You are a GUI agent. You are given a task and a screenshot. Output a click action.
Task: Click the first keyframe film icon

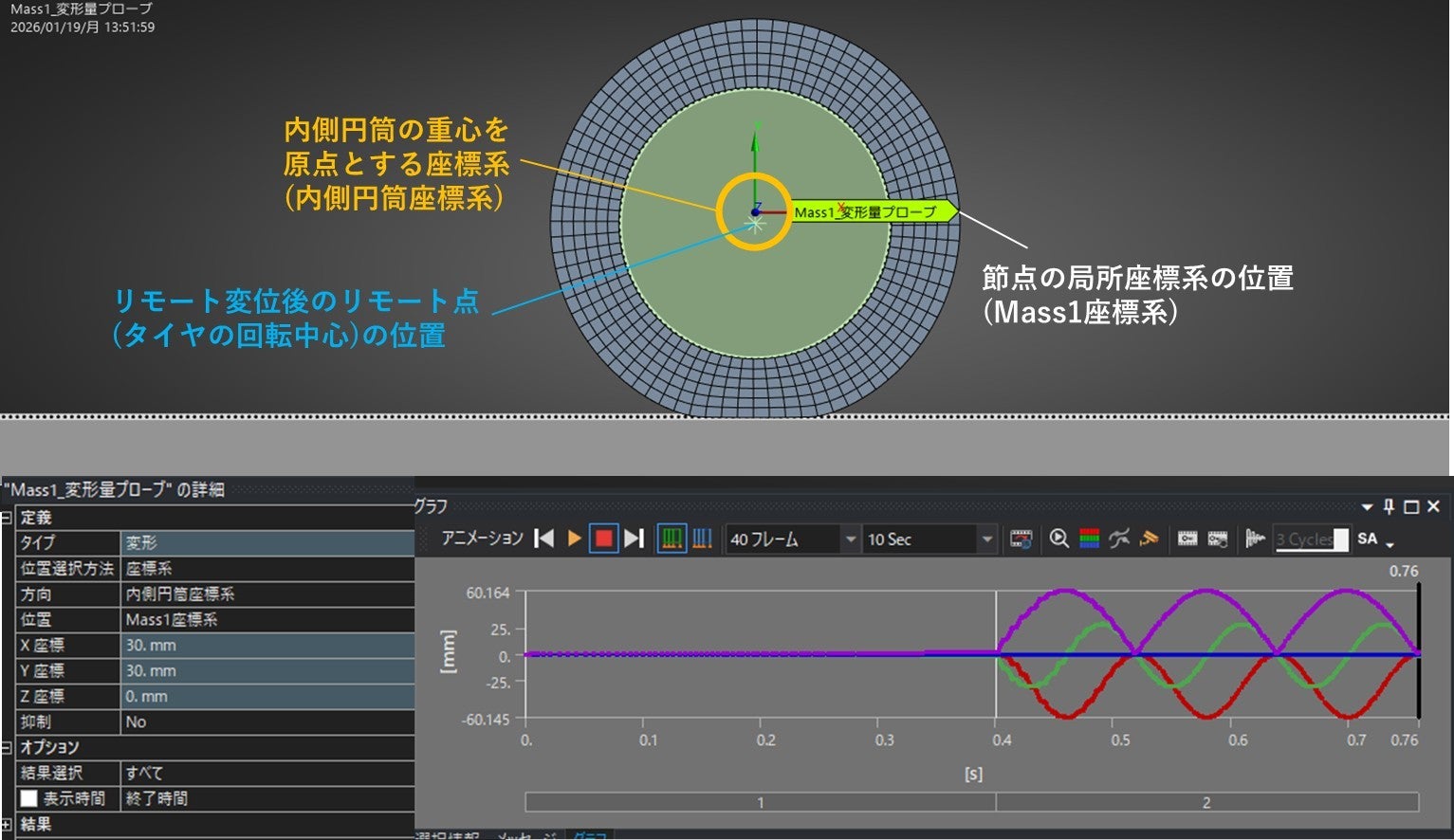pos(1187,539)
